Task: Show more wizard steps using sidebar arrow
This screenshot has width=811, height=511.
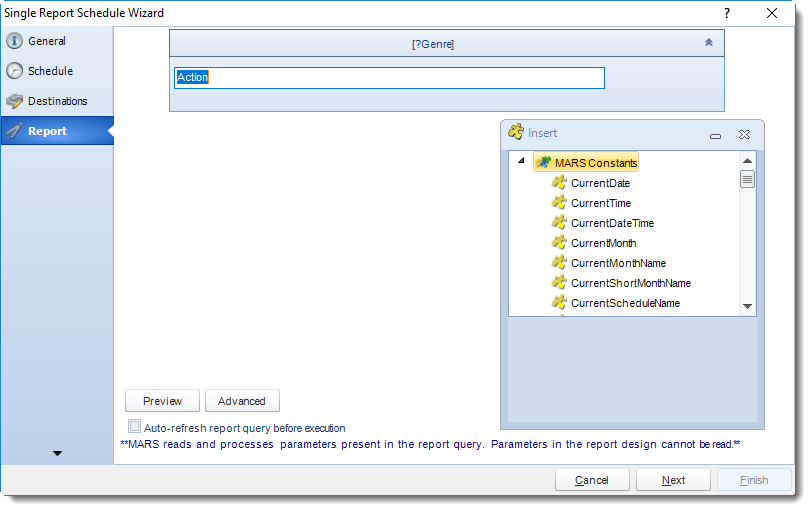Action: coord(57,454)
